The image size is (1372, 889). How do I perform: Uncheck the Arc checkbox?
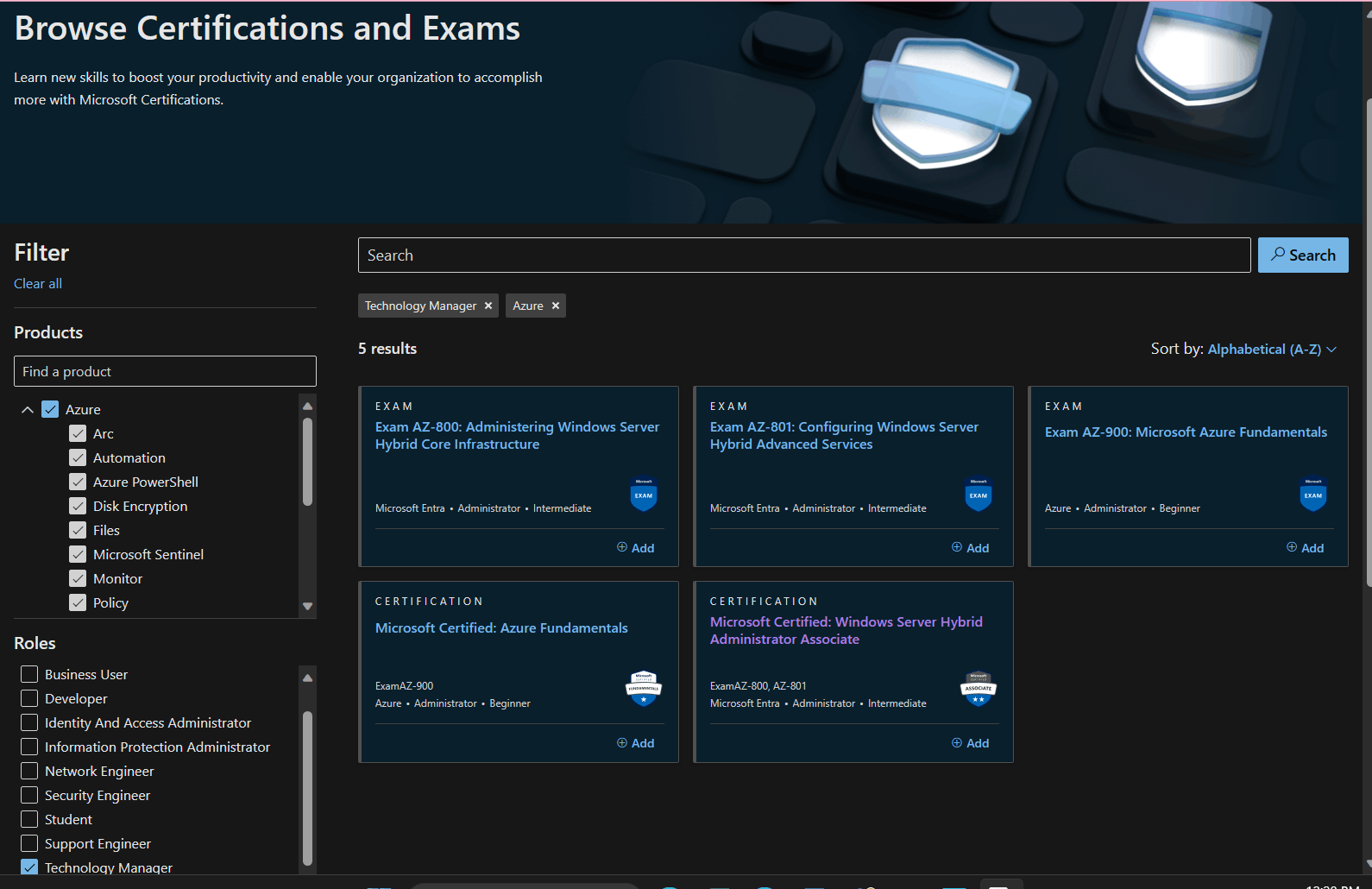point(78,433)
